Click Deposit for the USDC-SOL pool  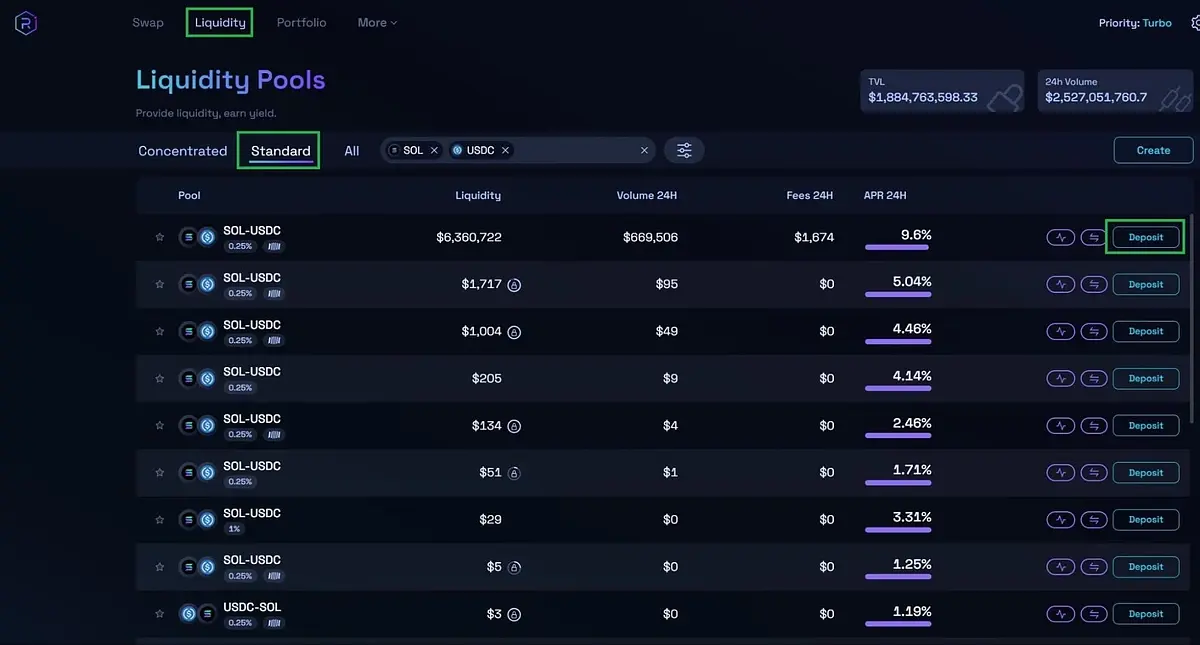tap(1146, 614)
